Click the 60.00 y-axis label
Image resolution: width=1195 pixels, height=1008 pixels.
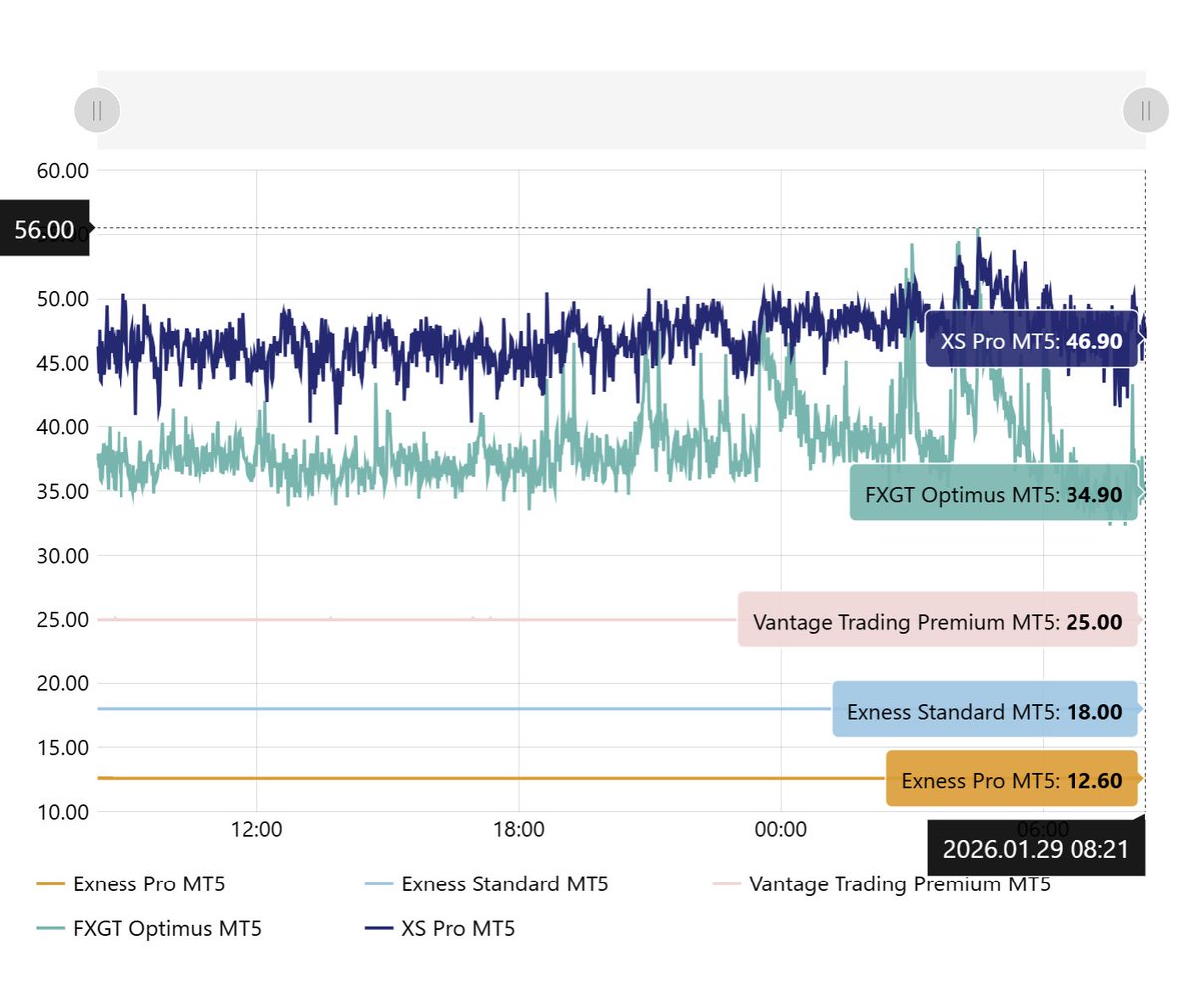62,170
